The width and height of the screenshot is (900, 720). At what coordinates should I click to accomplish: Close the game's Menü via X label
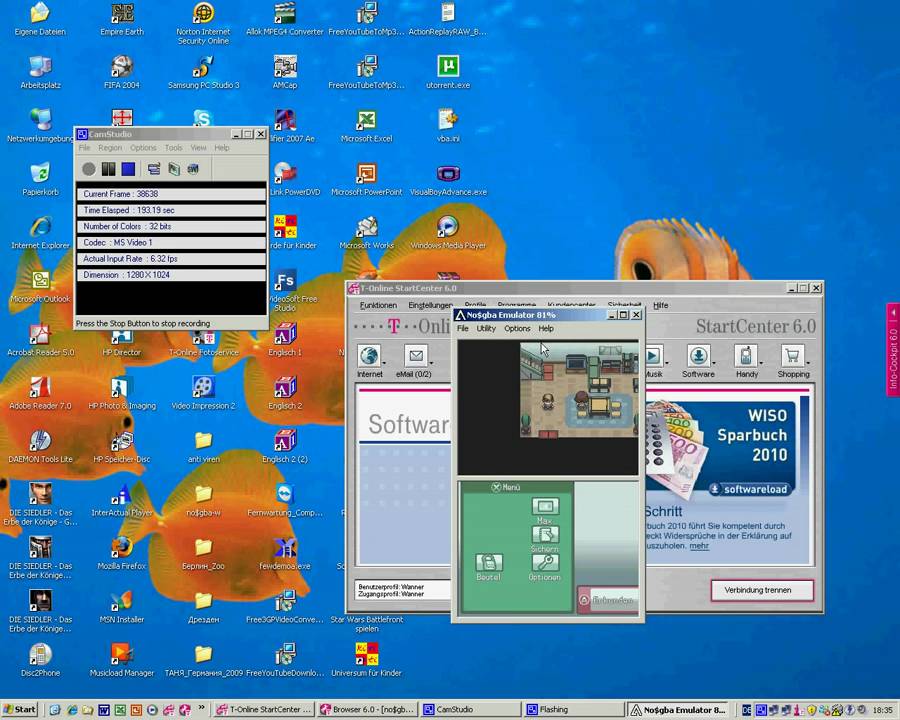point(506,487)
